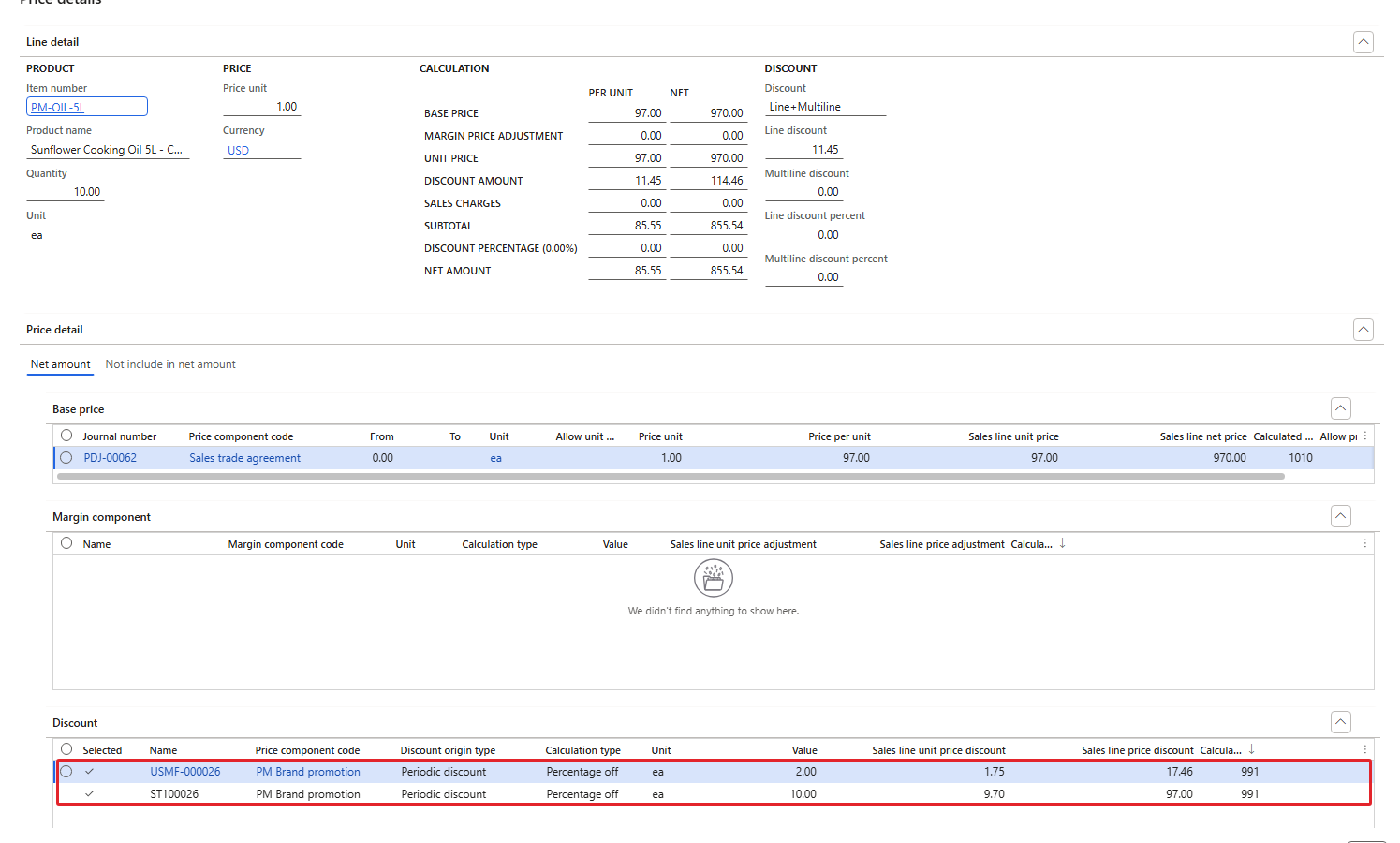Sort by Margin component code column
Image resolution: width=1400 pixels, height=843 pixels.
coord(286,544)
